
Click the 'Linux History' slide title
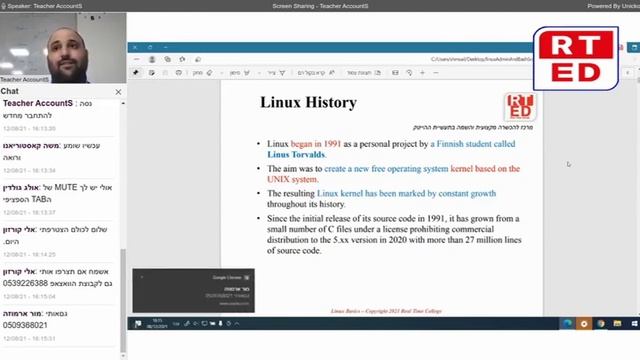click(x=309, y=102)
